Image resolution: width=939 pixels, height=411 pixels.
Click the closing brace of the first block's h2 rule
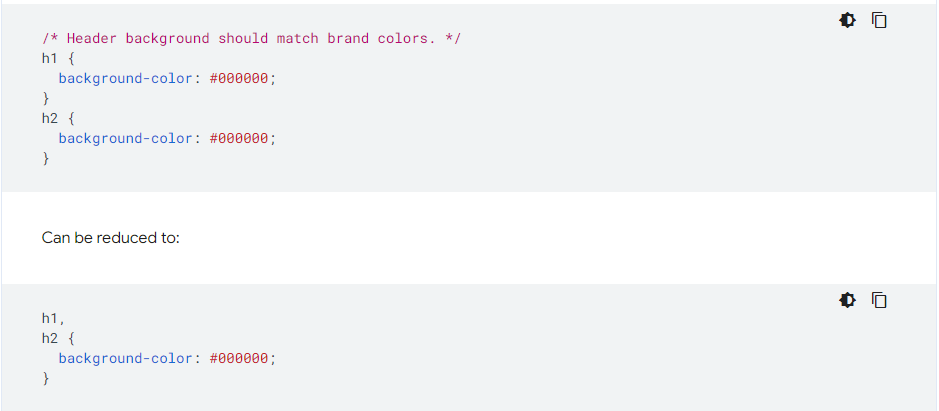pos(46,158)
